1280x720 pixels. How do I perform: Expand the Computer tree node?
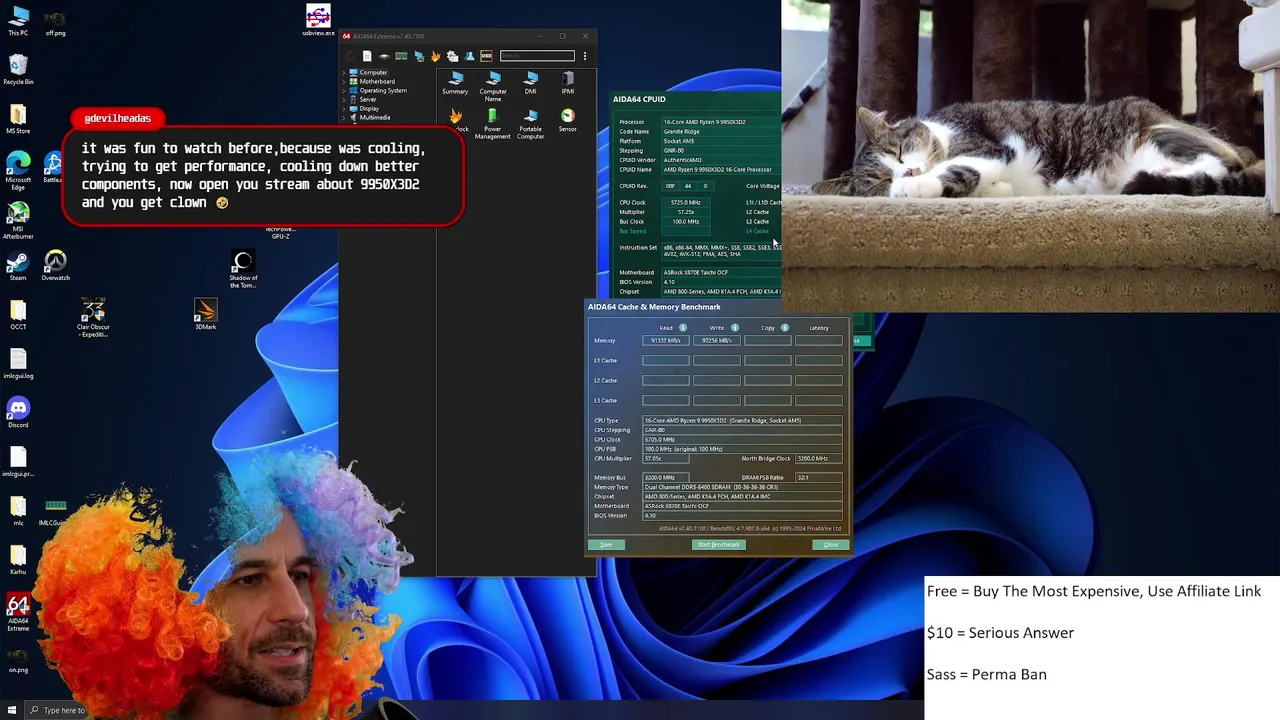pos(344,73)
